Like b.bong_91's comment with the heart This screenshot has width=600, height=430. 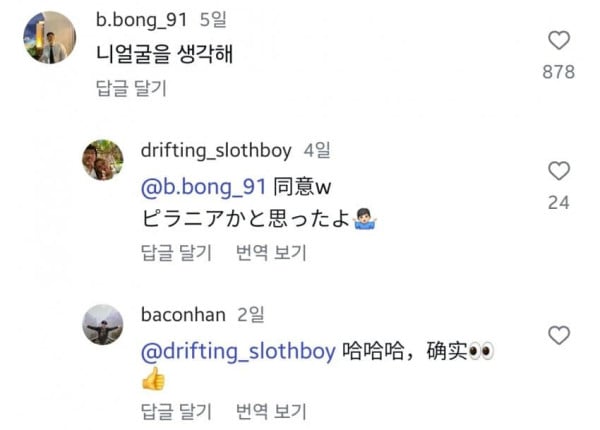(560, 41)
